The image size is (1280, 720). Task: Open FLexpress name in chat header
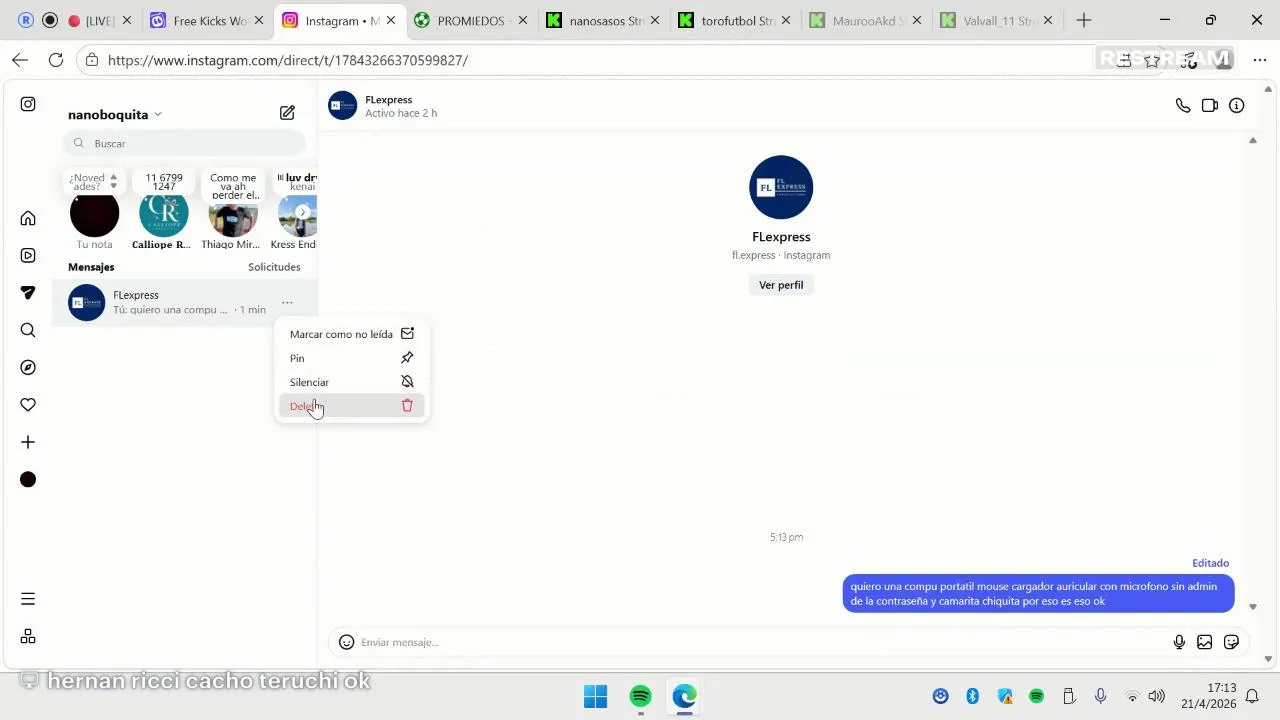pyautogui.click(x=389, y=100)
